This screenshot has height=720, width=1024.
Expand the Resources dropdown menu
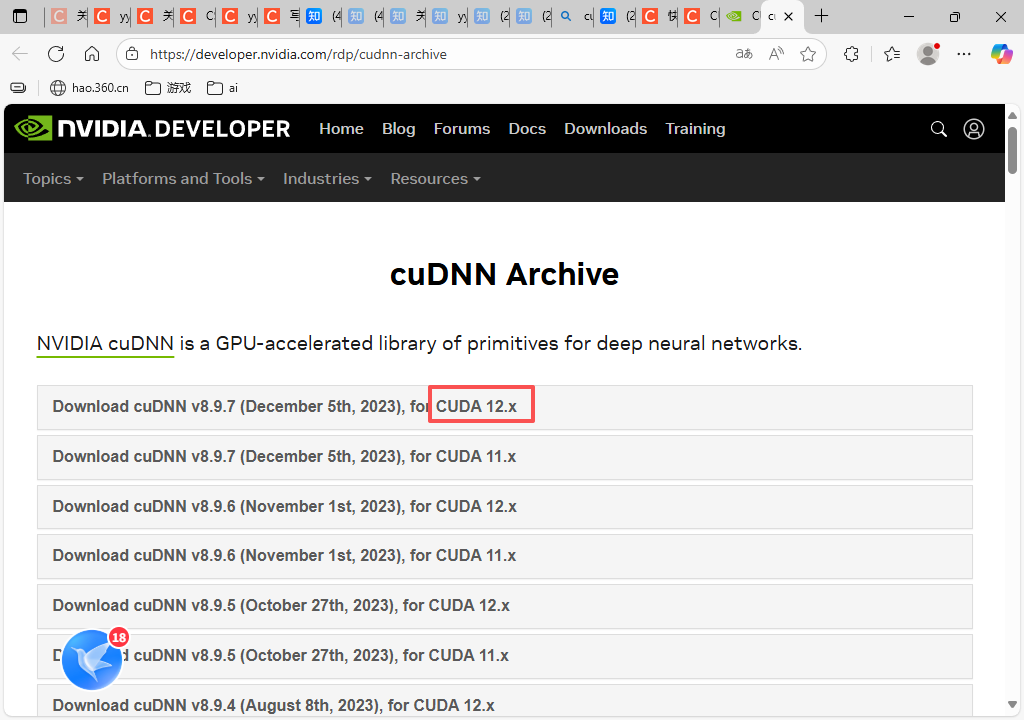436,178
